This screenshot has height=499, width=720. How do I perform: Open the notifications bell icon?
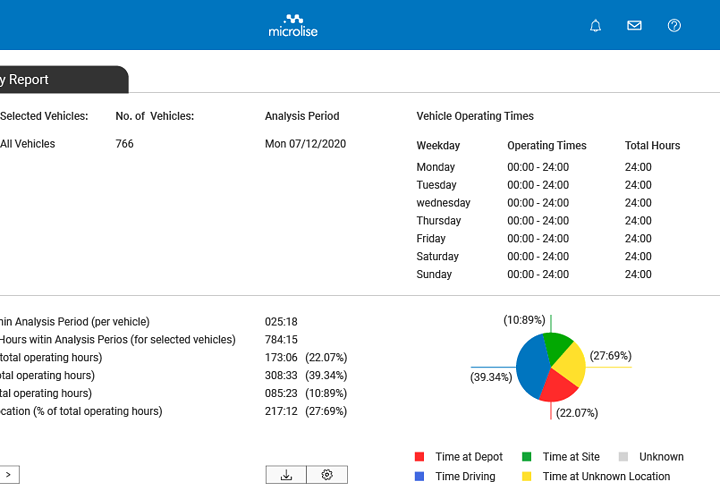(596, 25)
